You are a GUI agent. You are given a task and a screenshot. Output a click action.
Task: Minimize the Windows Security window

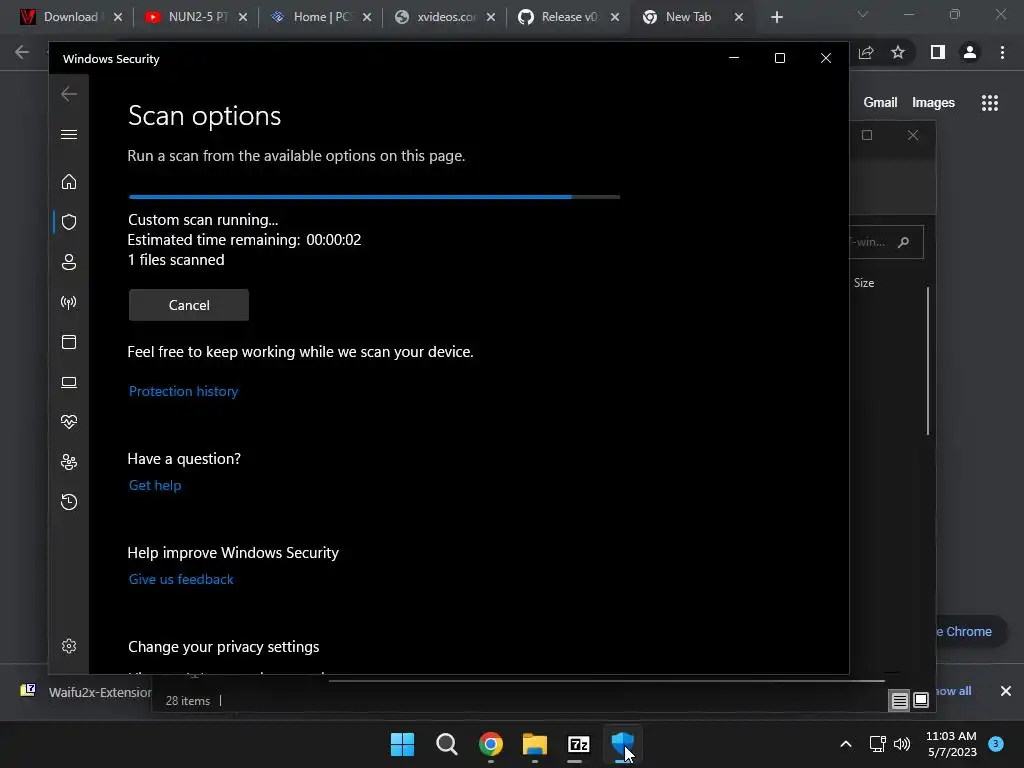[x=734, y=58]
